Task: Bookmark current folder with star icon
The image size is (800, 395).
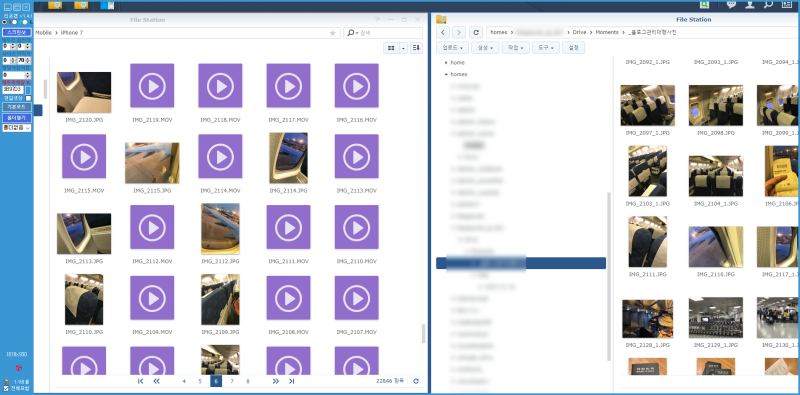Action: (x=333, y=33)
